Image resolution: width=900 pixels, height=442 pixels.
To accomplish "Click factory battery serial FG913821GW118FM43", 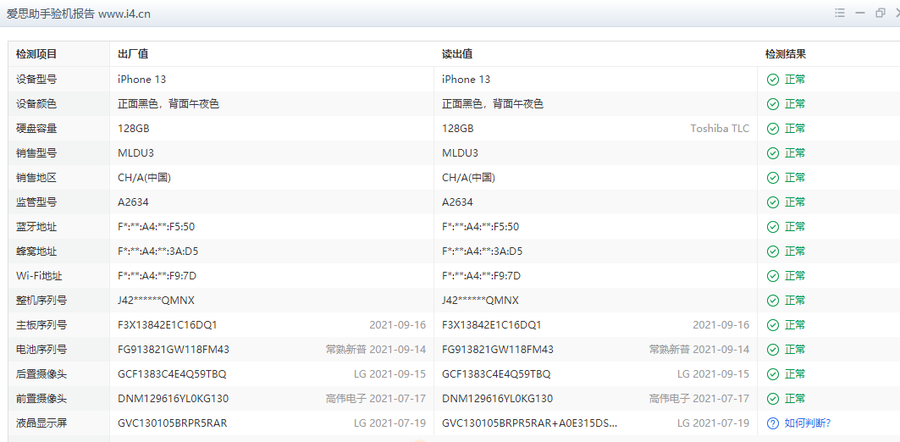I will point(174,350).
